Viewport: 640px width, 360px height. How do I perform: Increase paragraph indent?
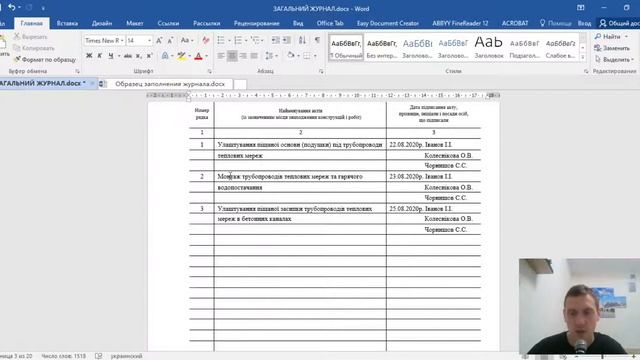(x=287, y=40)
